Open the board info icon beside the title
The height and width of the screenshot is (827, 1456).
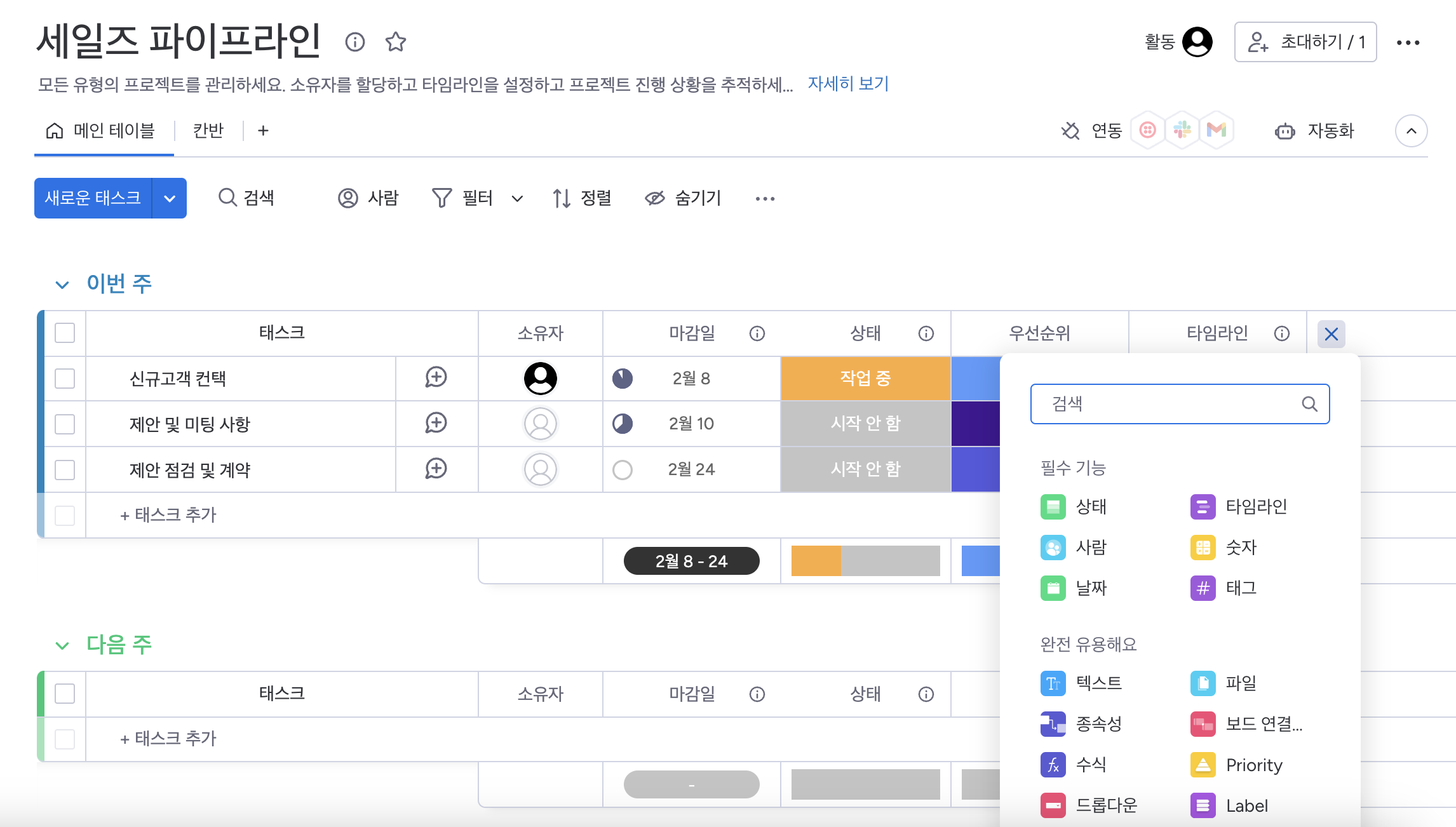[x=354, y=42]
